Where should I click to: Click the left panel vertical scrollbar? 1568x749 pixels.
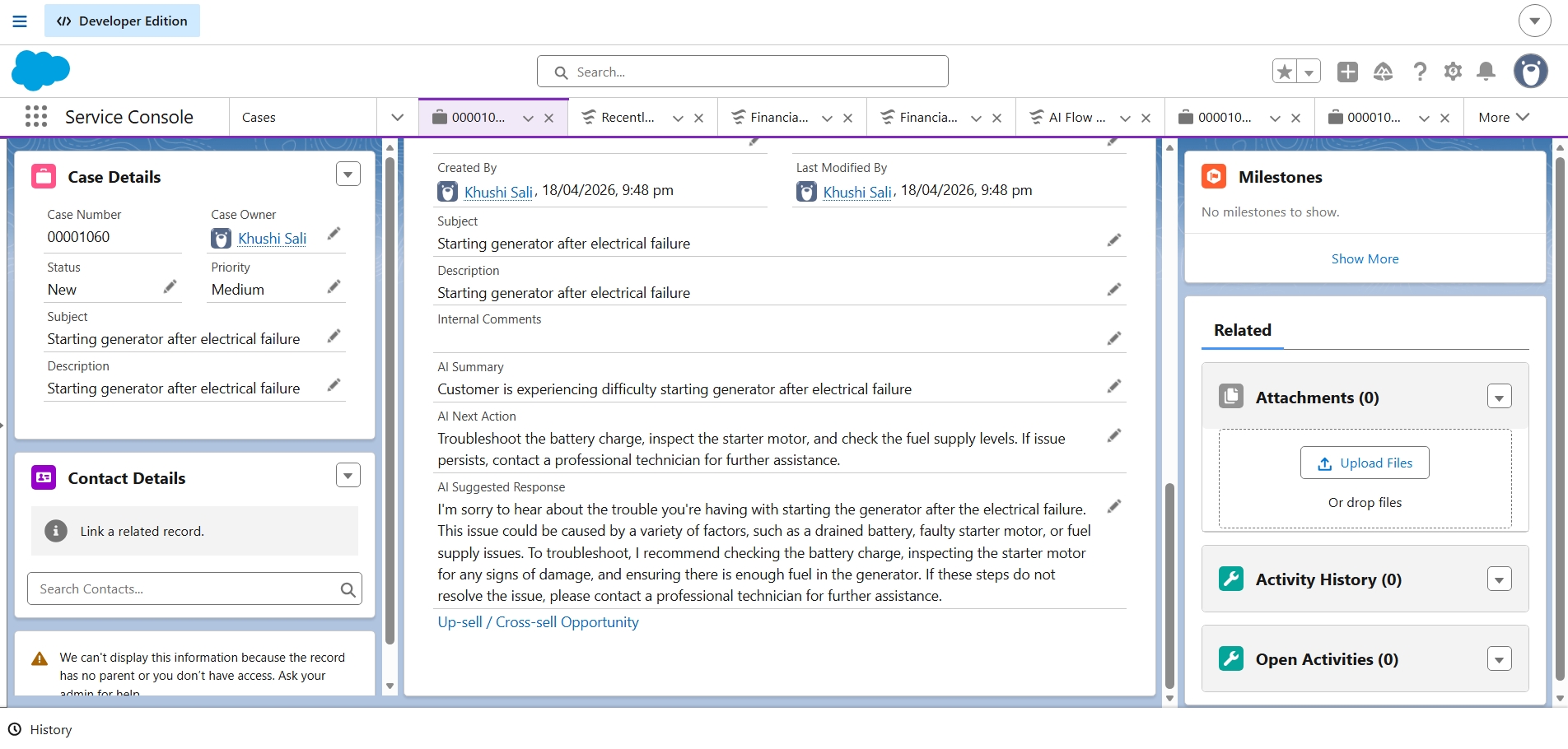click(x=390, y=399)
